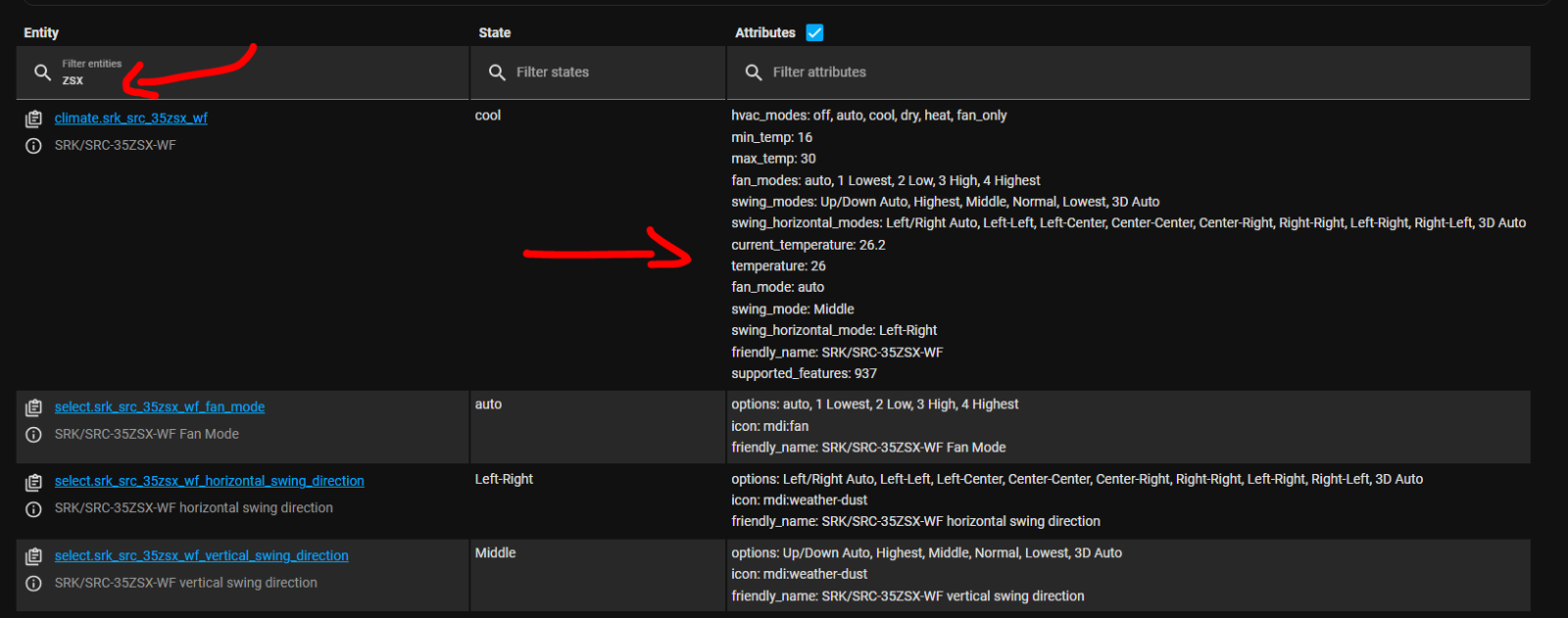Copy entity ID for vertical_swing_direction select
1568x618 pixels.
[33, 556]
